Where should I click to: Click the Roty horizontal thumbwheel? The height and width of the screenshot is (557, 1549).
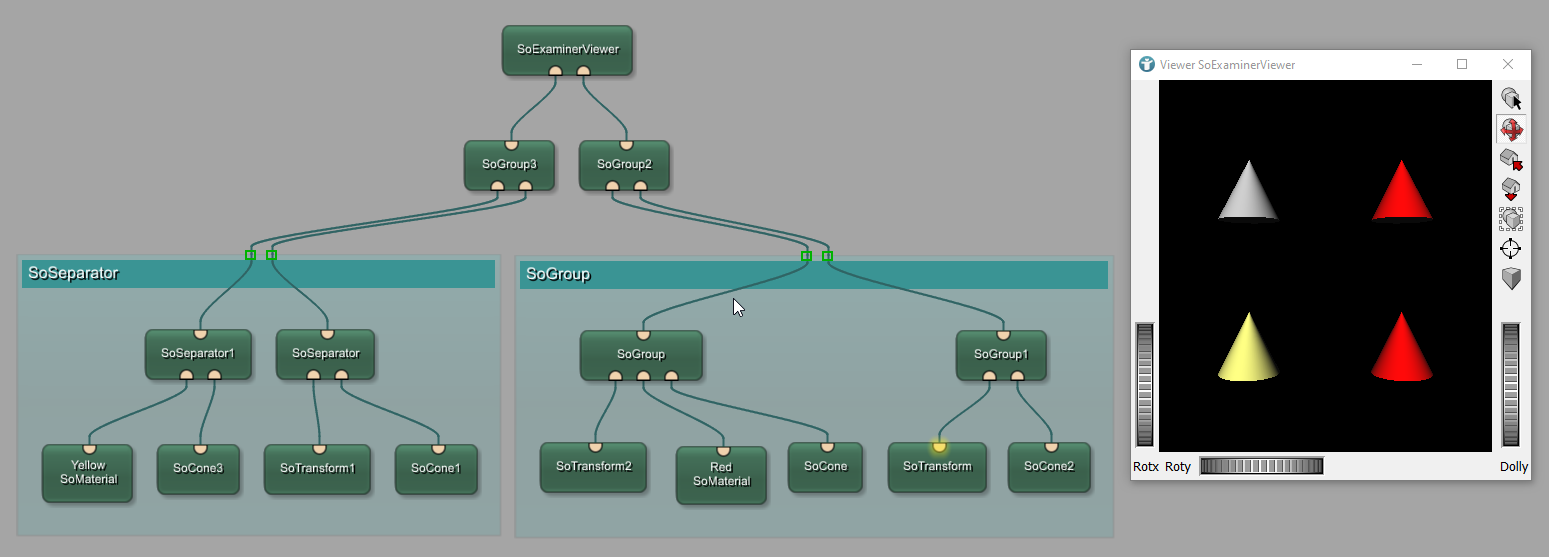[1261, 466]
